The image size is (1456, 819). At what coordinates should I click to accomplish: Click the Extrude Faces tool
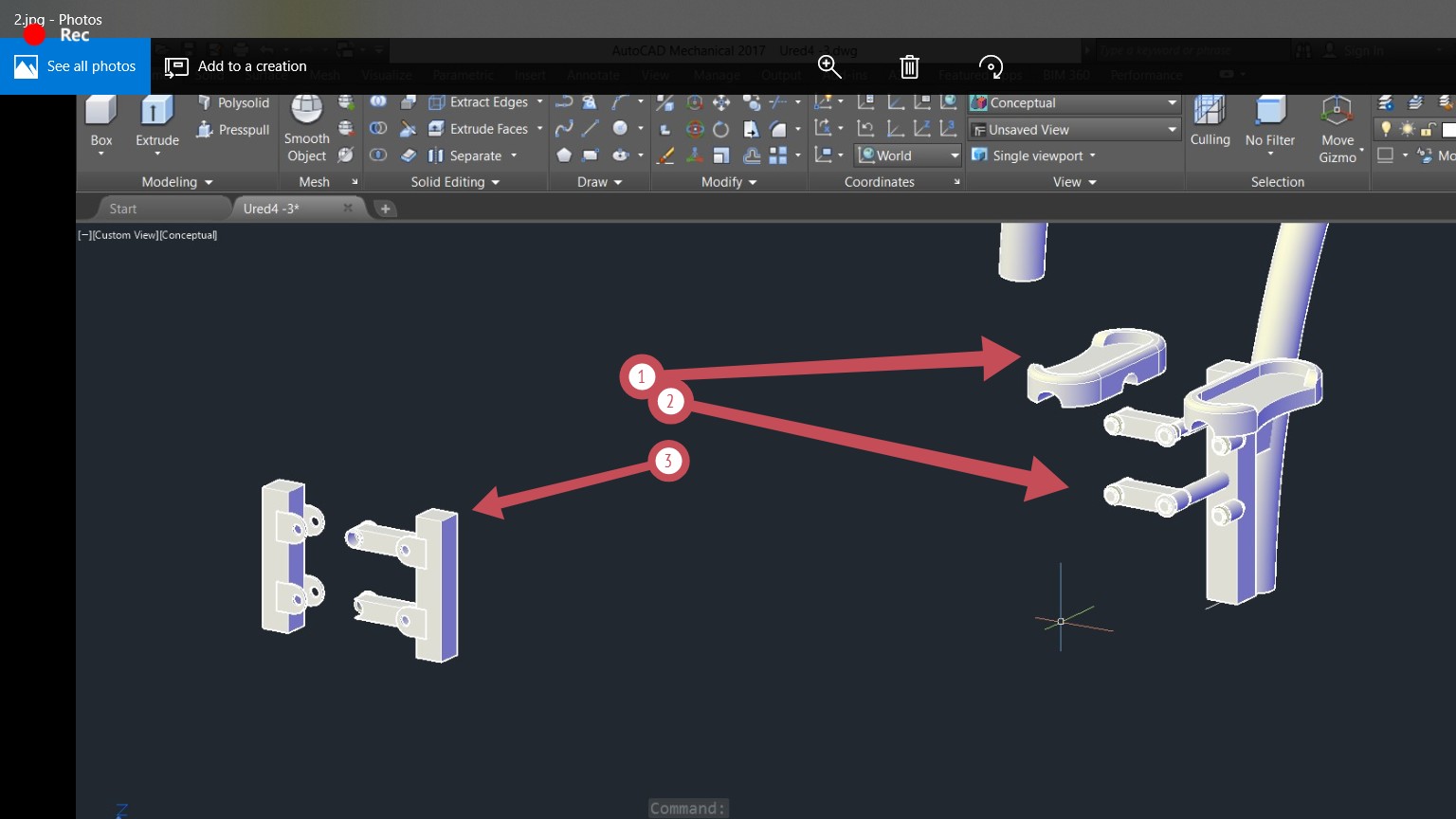[479, 129]
